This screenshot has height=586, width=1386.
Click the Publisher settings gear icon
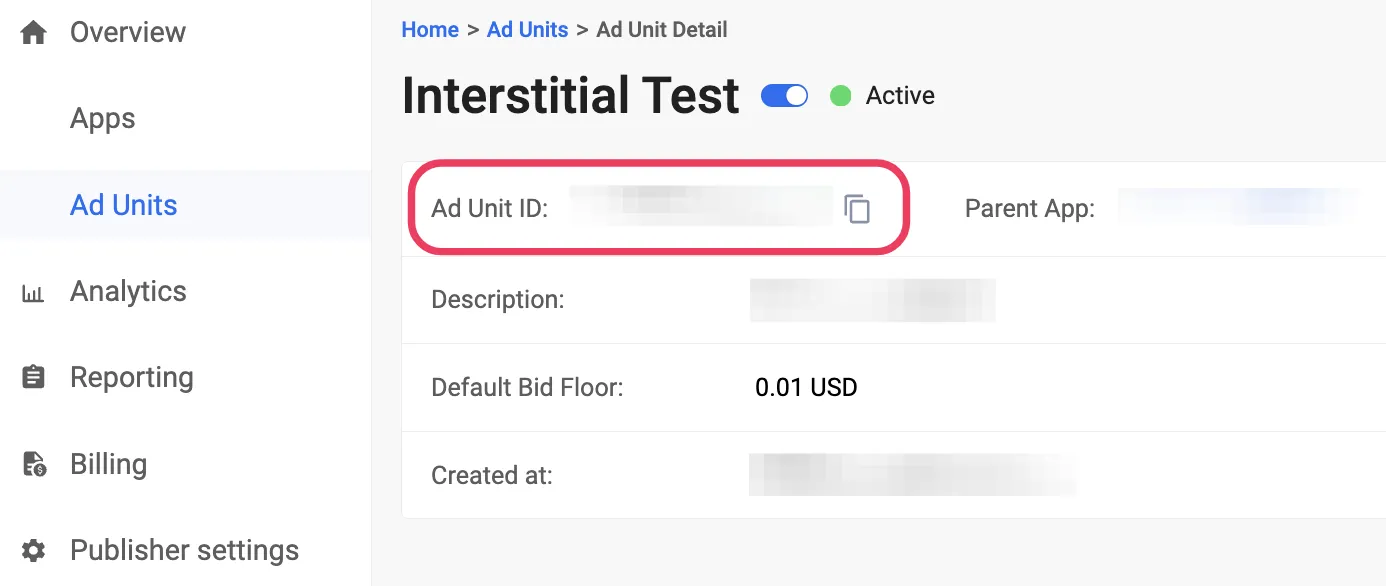(x=31, y=550)
